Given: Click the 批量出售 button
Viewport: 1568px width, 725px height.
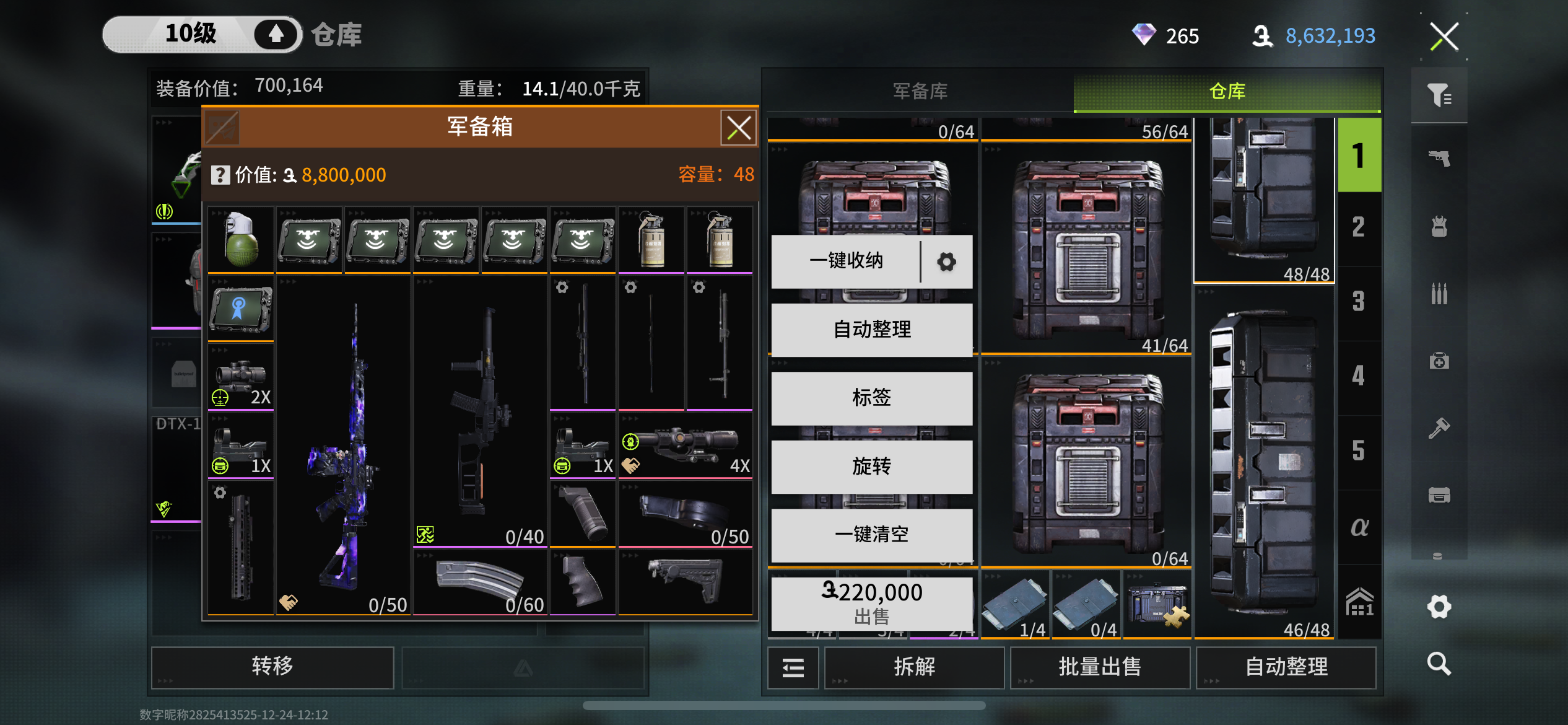Looking at the screenshot, I should coord(1100,667).
